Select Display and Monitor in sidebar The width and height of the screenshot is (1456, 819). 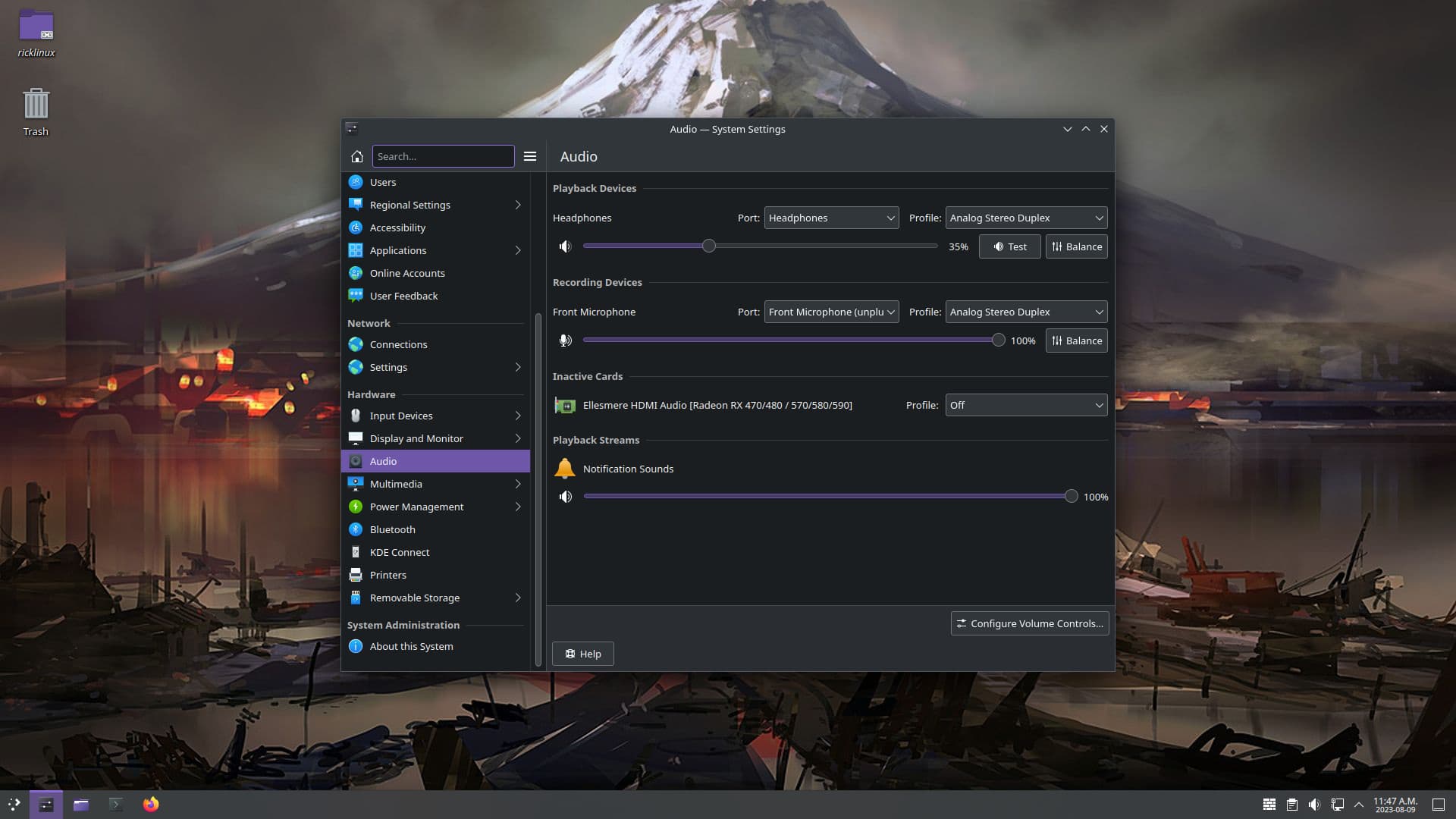(x=416, y=438)
